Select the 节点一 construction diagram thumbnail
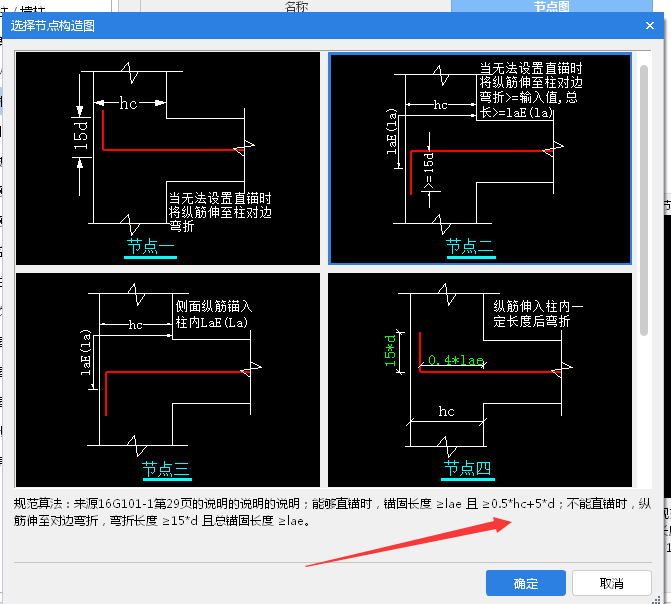Viewport: 671px width, 604px height. tap(168, 158)
